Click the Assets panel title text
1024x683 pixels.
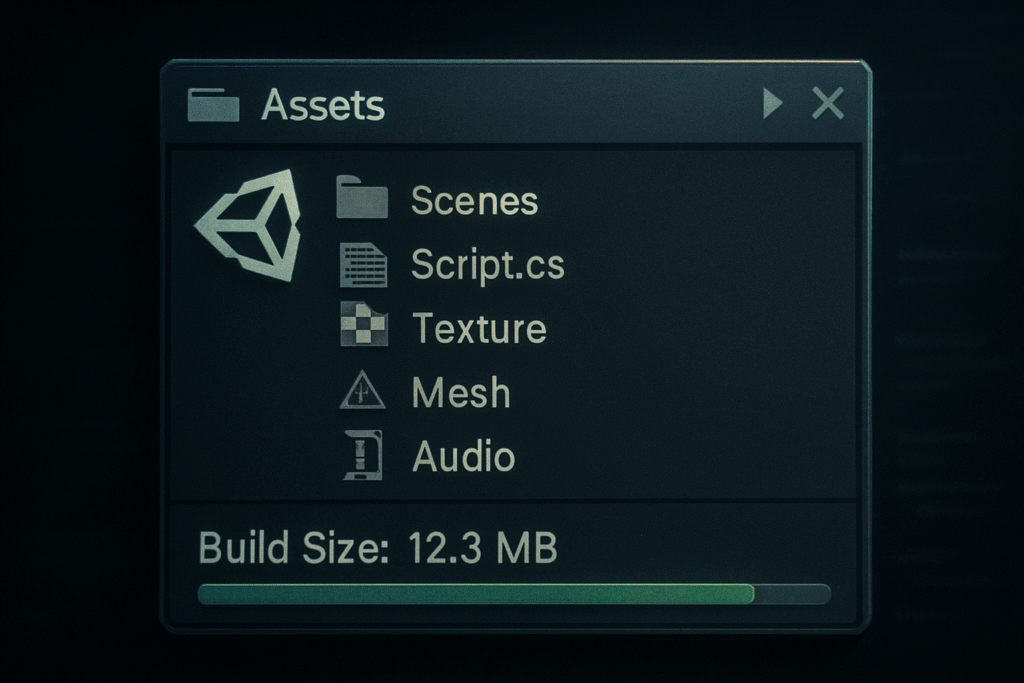click(322, 104)
